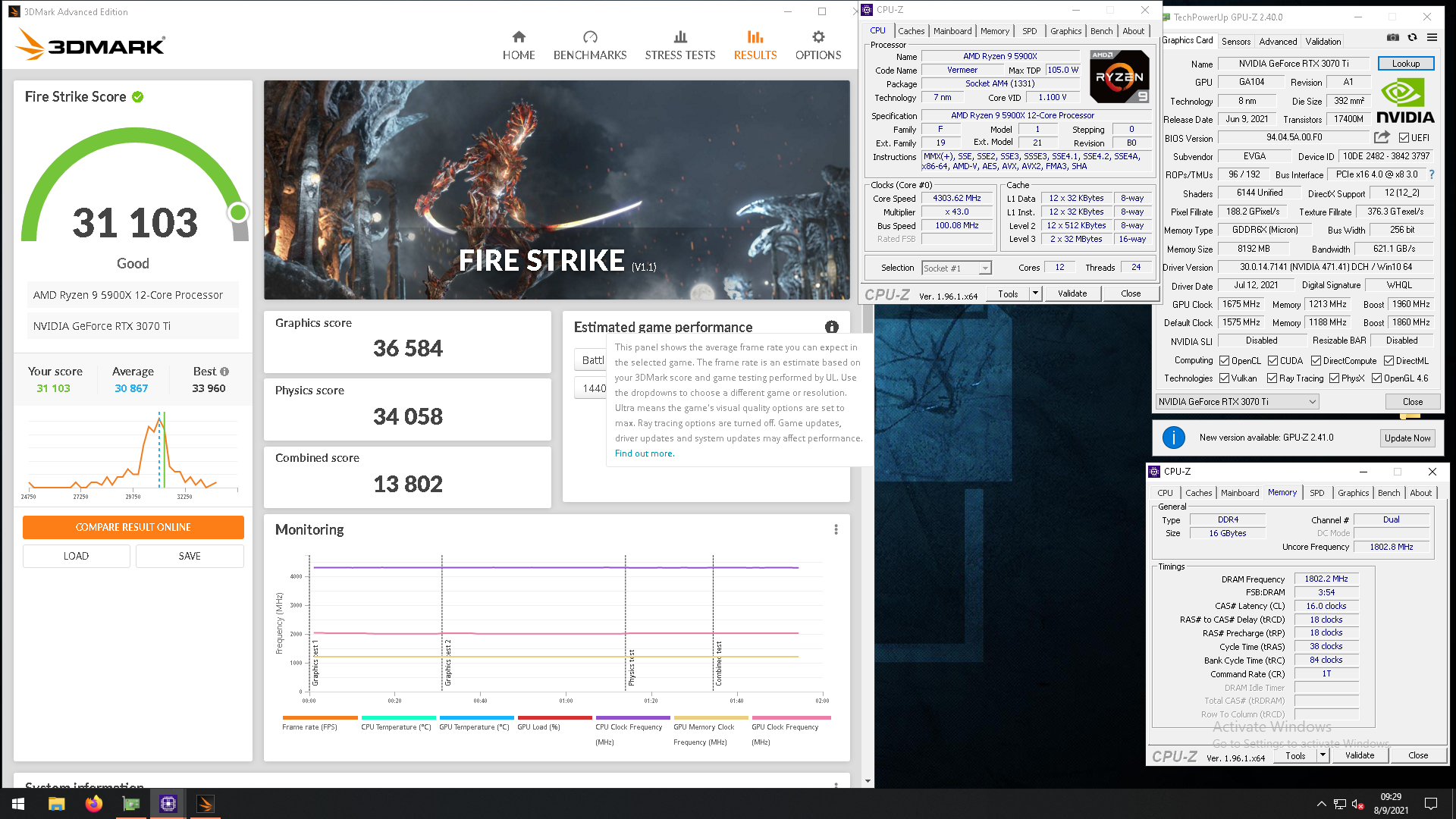Click Update Now in the GPU-Z notification
This screenshot has width=1456, height=819.
(1407, 438)
